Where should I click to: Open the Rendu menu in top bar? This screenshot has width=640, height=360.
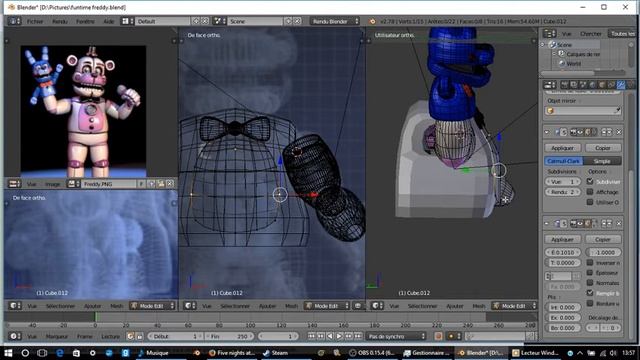pos(60,21)
